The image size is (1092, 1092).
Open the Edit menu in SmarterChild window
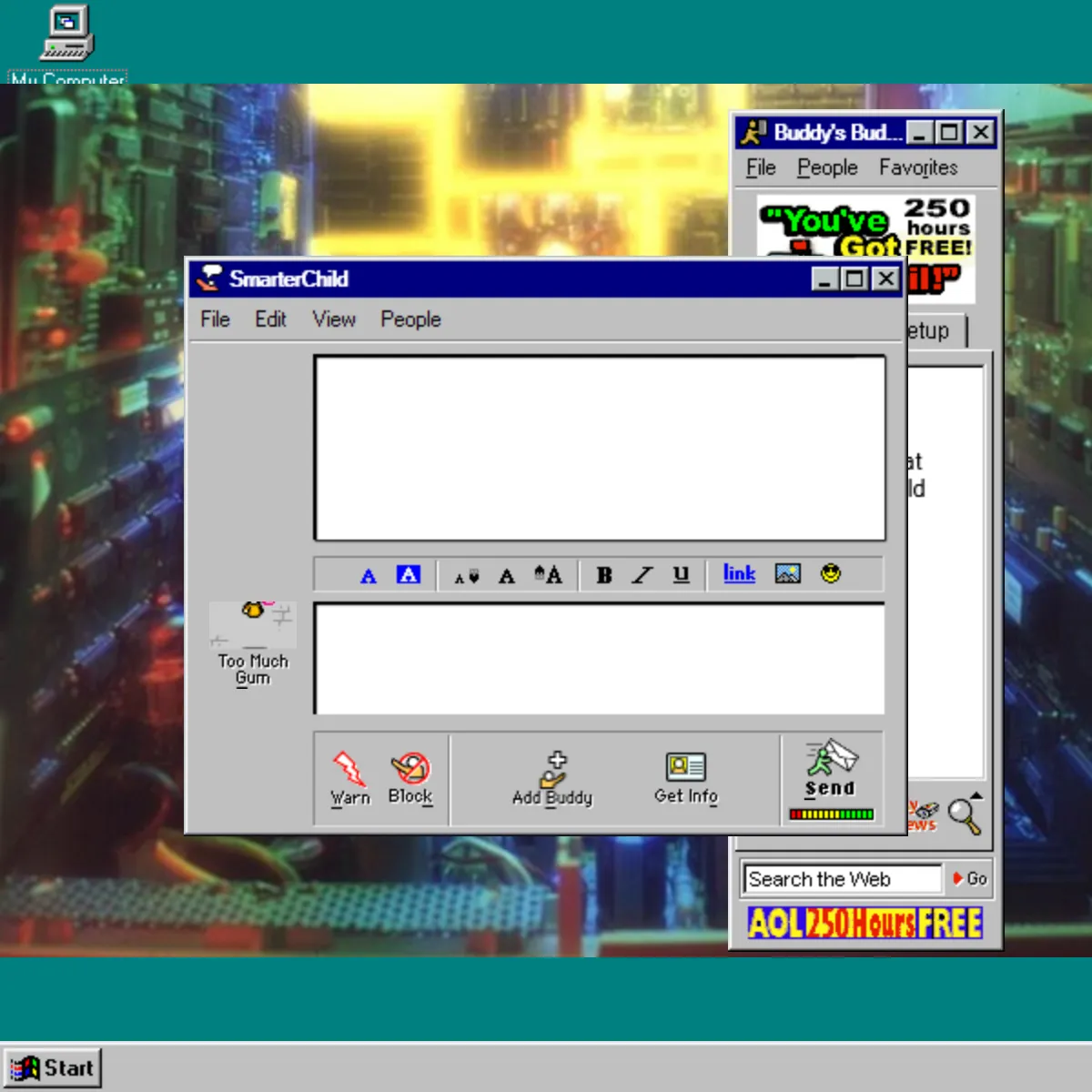click(270, 319)
